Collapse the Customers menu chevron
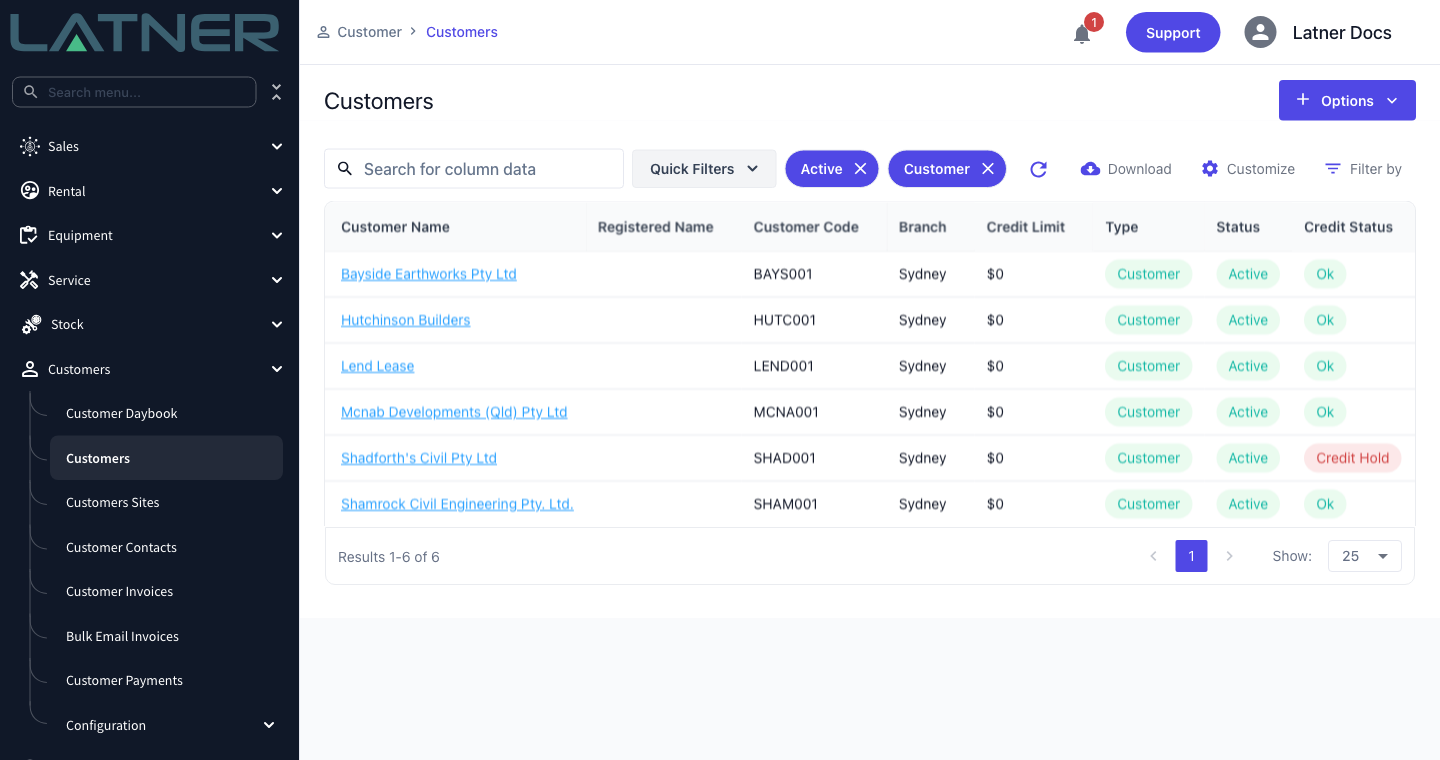1440x760 pixels. pos(277,369)
